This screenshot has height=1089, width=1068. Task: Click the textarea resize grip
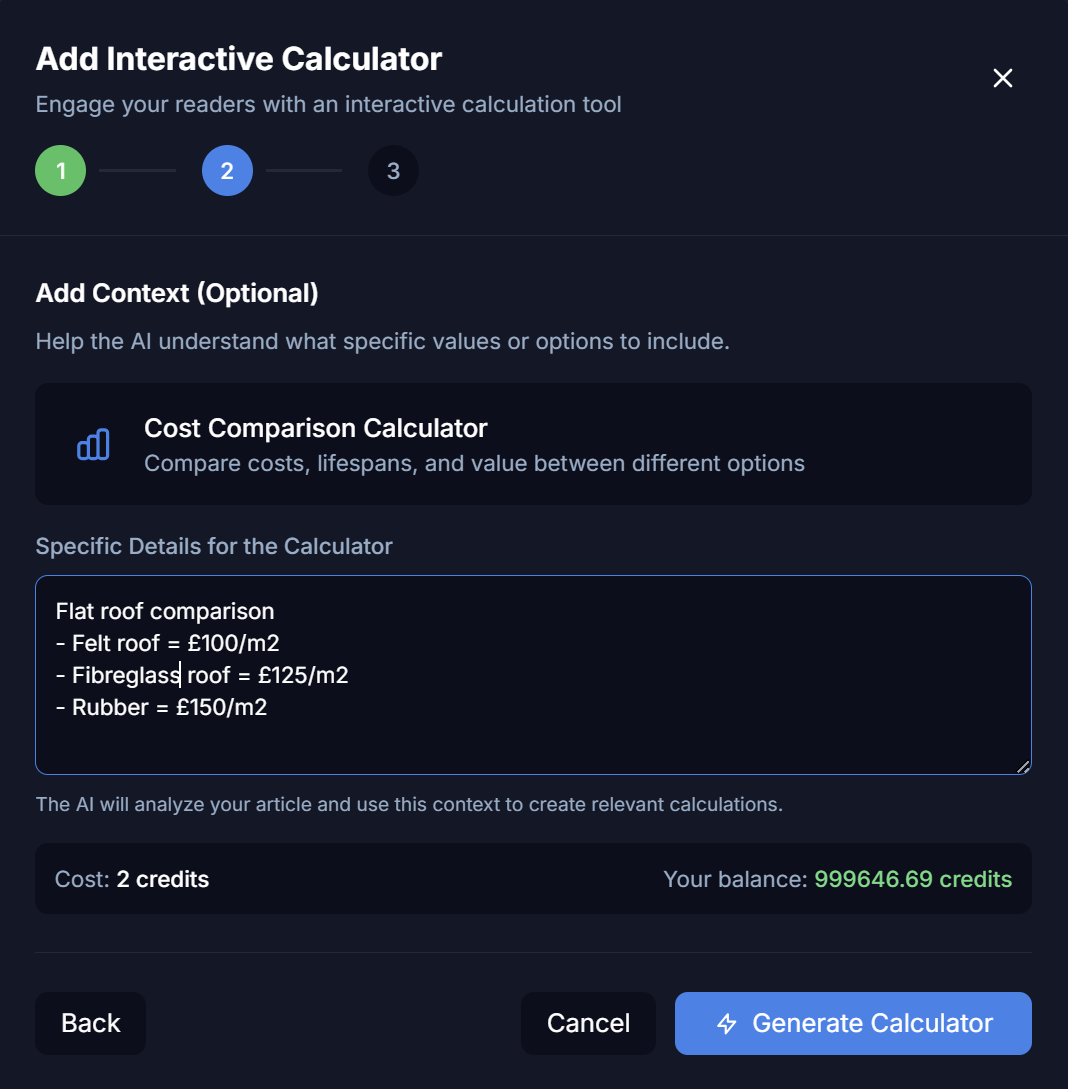[x=1023, y=766]
